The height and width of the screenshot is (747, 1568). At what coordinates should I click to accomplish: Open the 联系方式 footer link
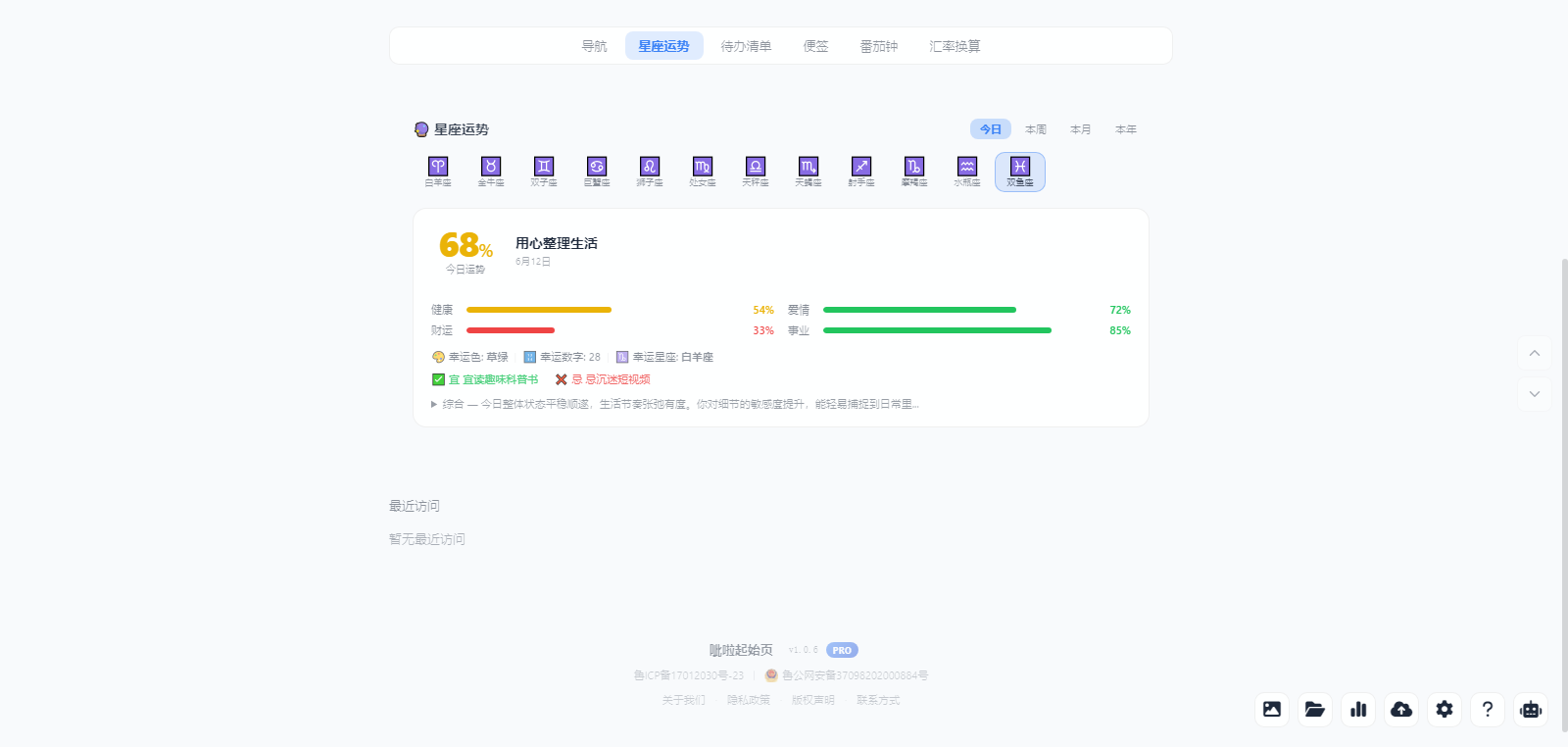pyautogui.click(x=878, y=700)
